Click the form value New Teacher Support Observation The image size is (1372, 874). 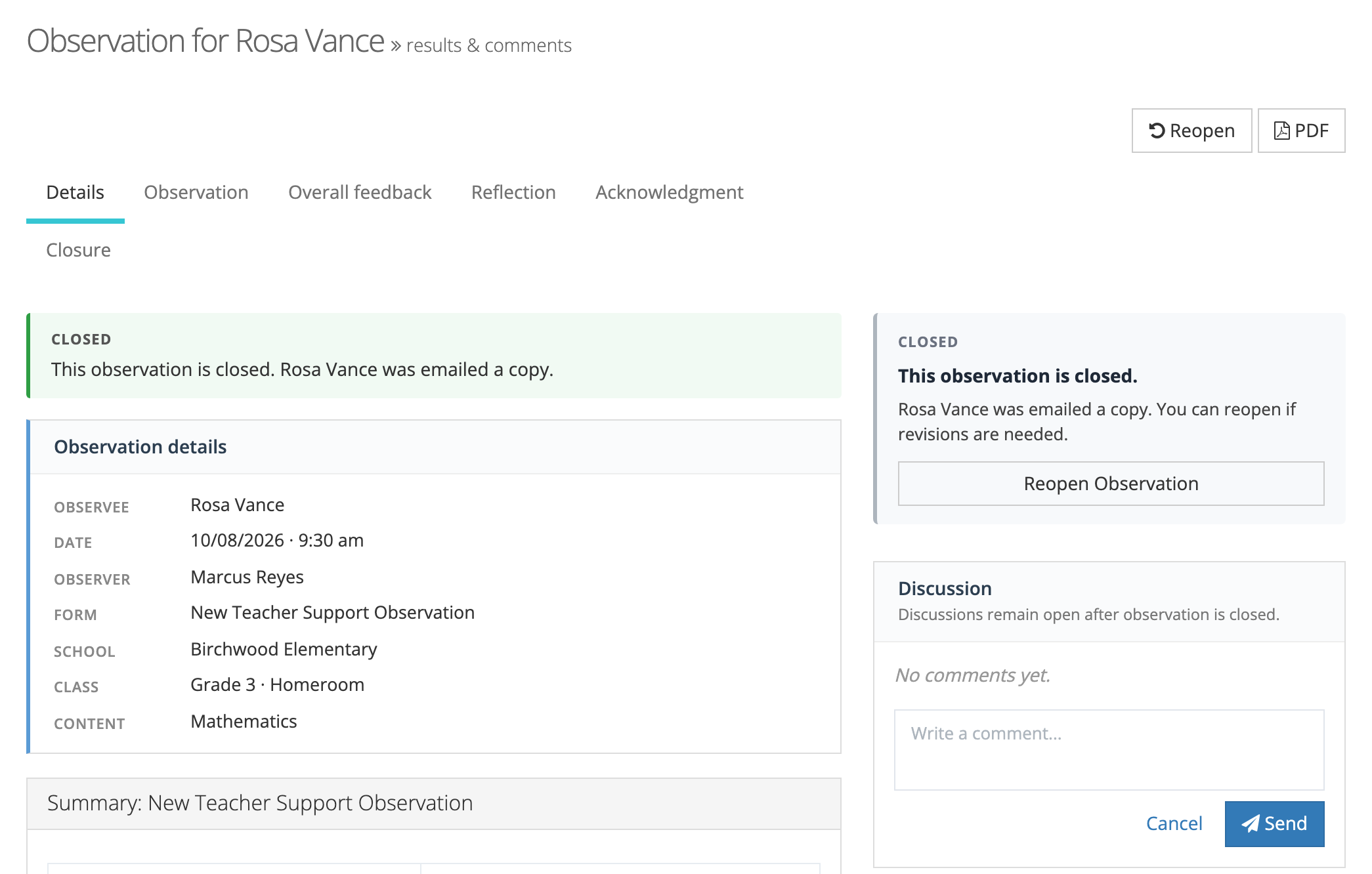point(333,612)
